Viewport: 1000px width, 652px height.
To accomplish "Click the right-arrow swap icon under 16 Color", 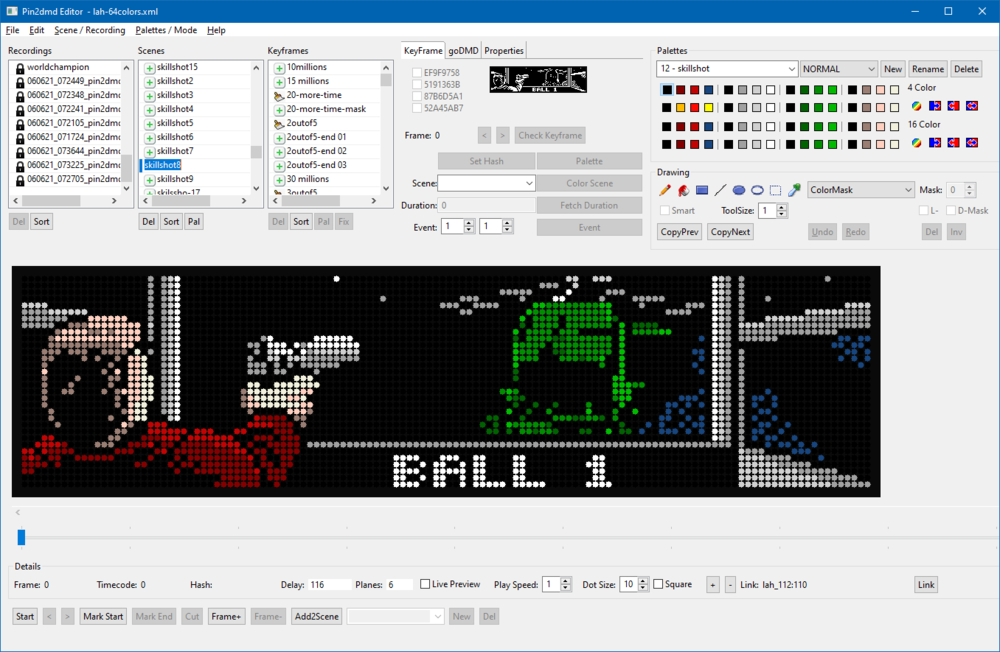I will coord(935,143).
